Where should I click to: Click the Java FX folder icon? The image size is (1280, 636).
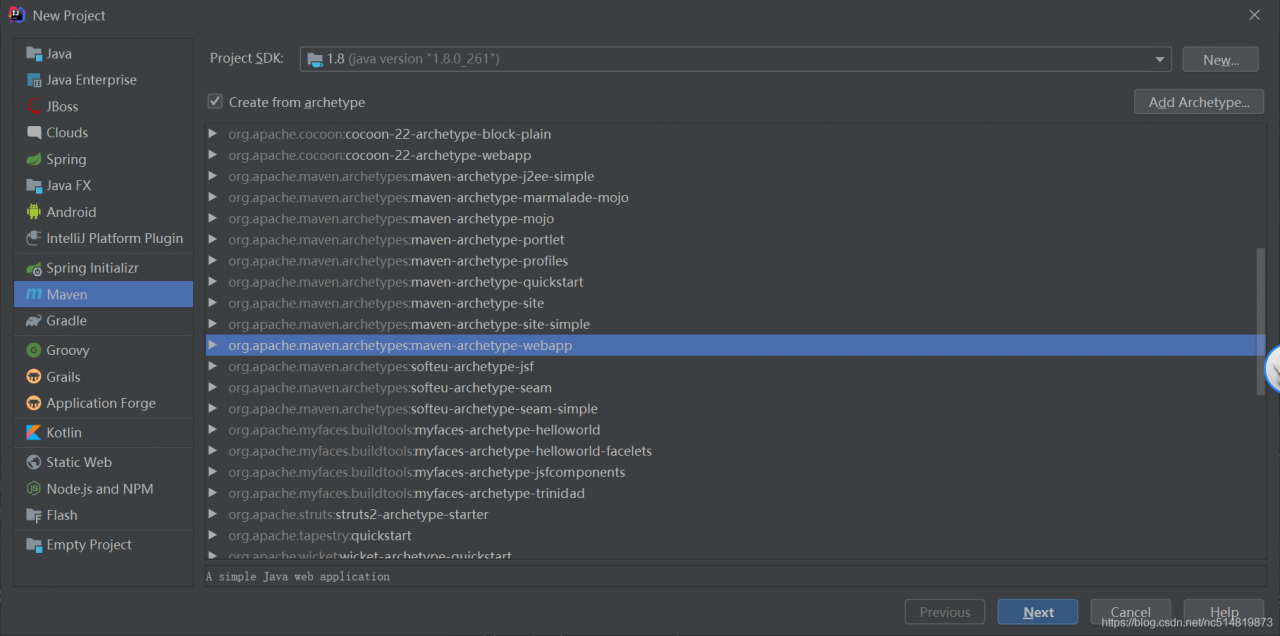[34, 186]
